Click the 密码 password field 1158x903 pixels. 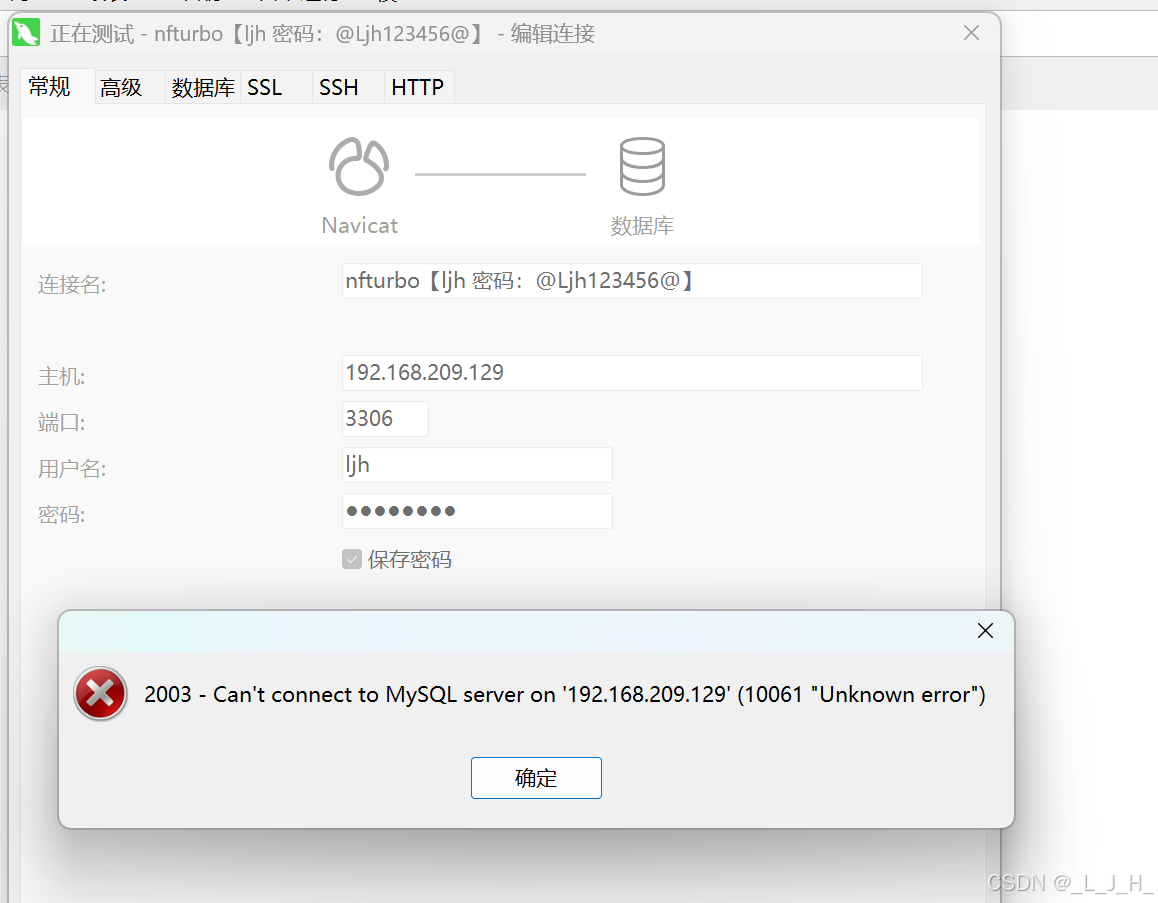pyautogui.click(x=477, y=511)
